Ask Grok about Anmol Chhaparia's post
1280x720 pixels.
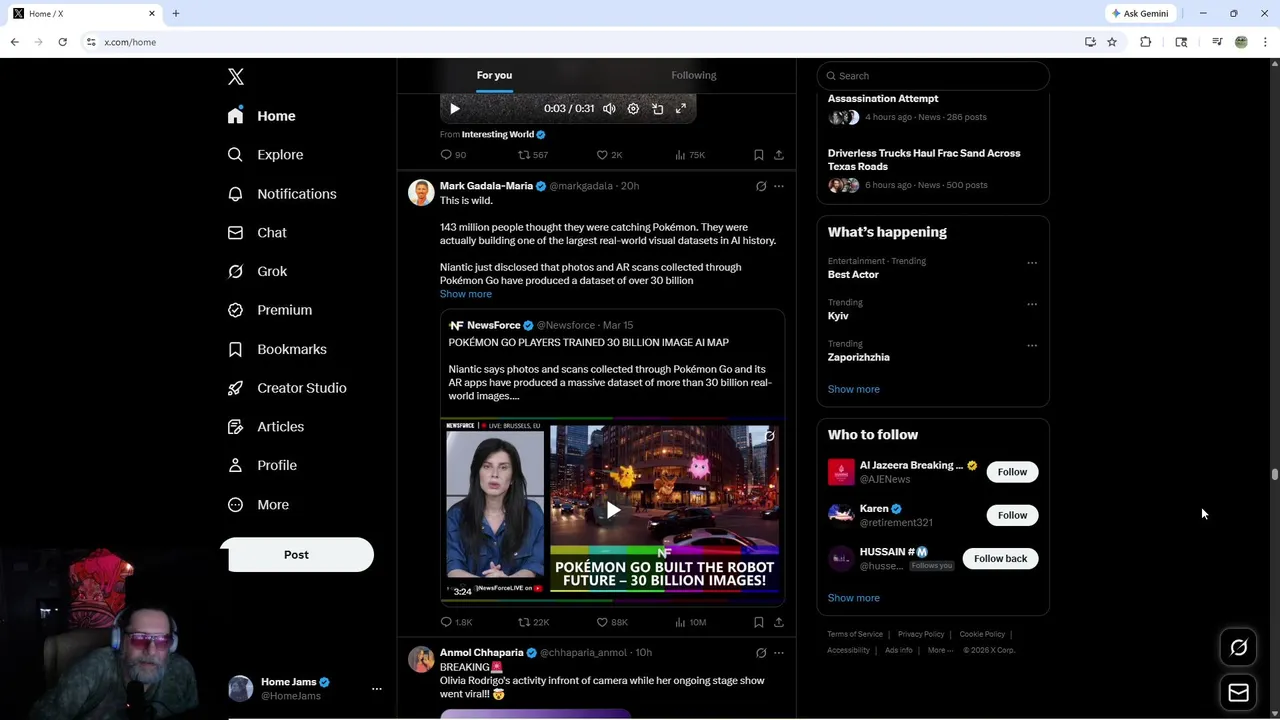761,653
